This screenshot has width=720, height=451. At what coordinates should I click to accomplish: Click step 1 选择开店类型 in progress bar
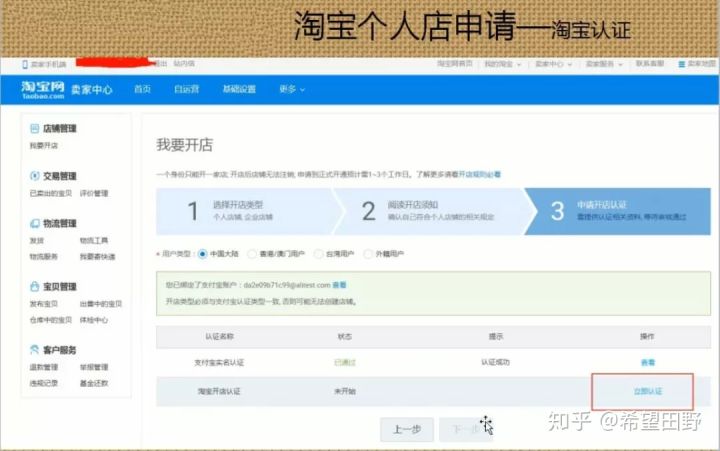(x=240, y=210)
